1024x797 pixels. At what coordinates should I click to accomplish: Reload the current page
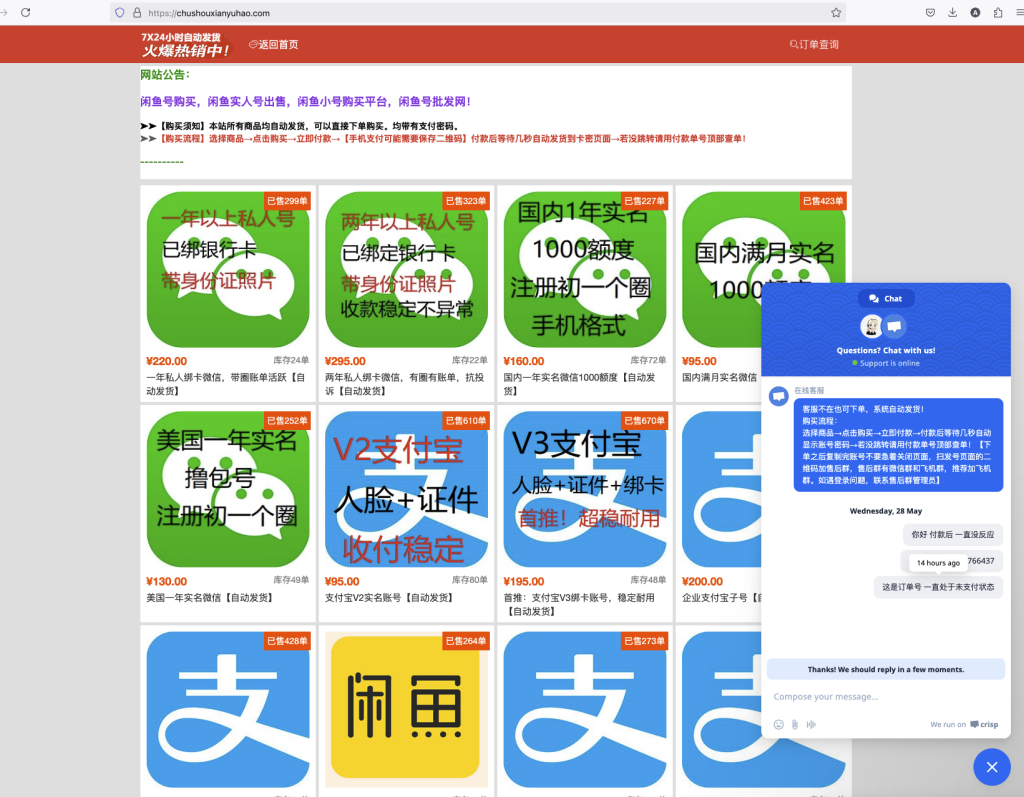[x=25, y=12]
